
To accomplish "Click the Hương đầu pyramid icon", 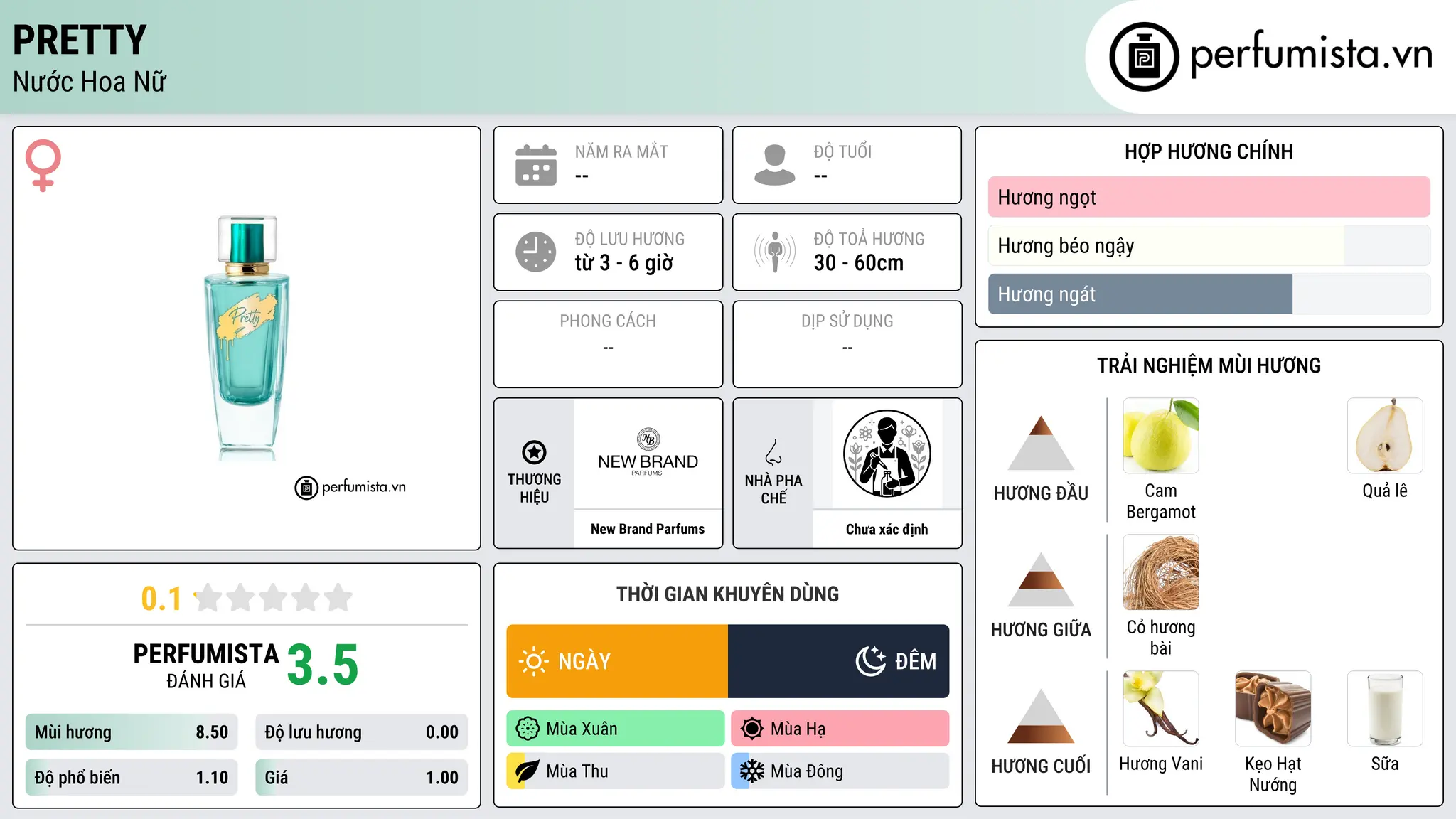I will pyautogui.click(x=1041, y=443).
